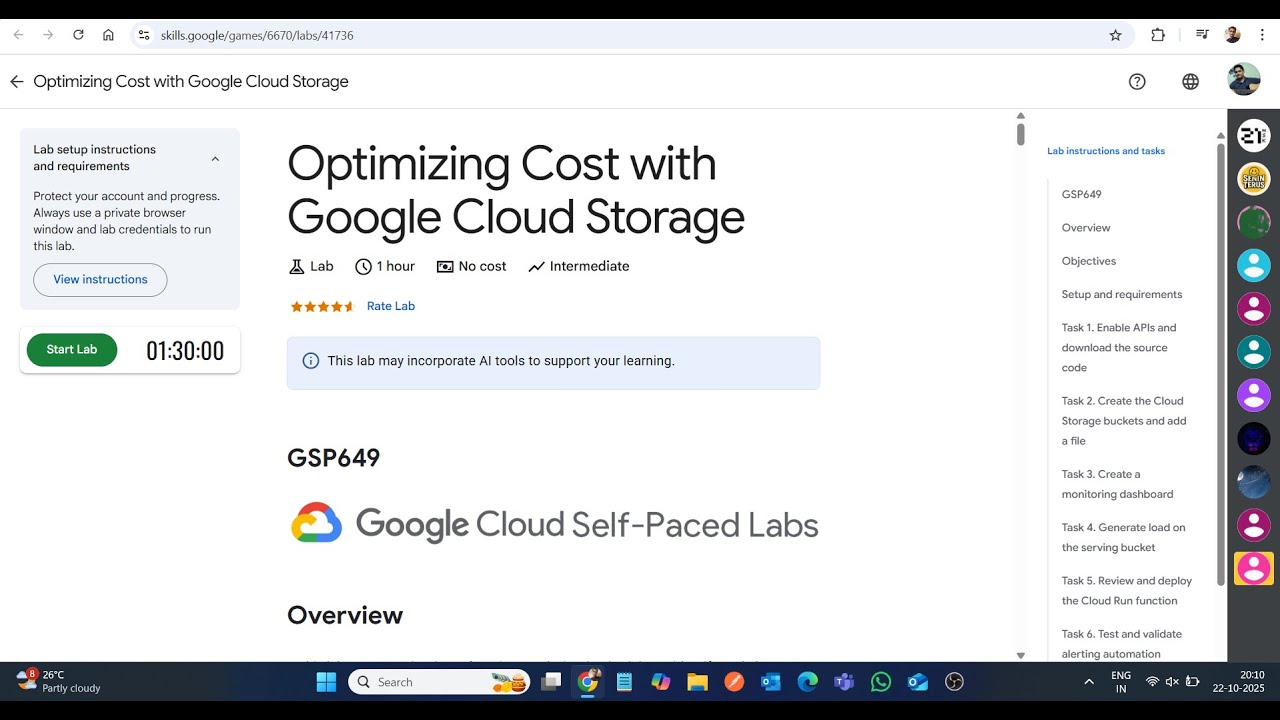The height and width of the screenshot is (720, 1280).
Task: Open the Chrome three-dot menu
Action: point(1261,35)
